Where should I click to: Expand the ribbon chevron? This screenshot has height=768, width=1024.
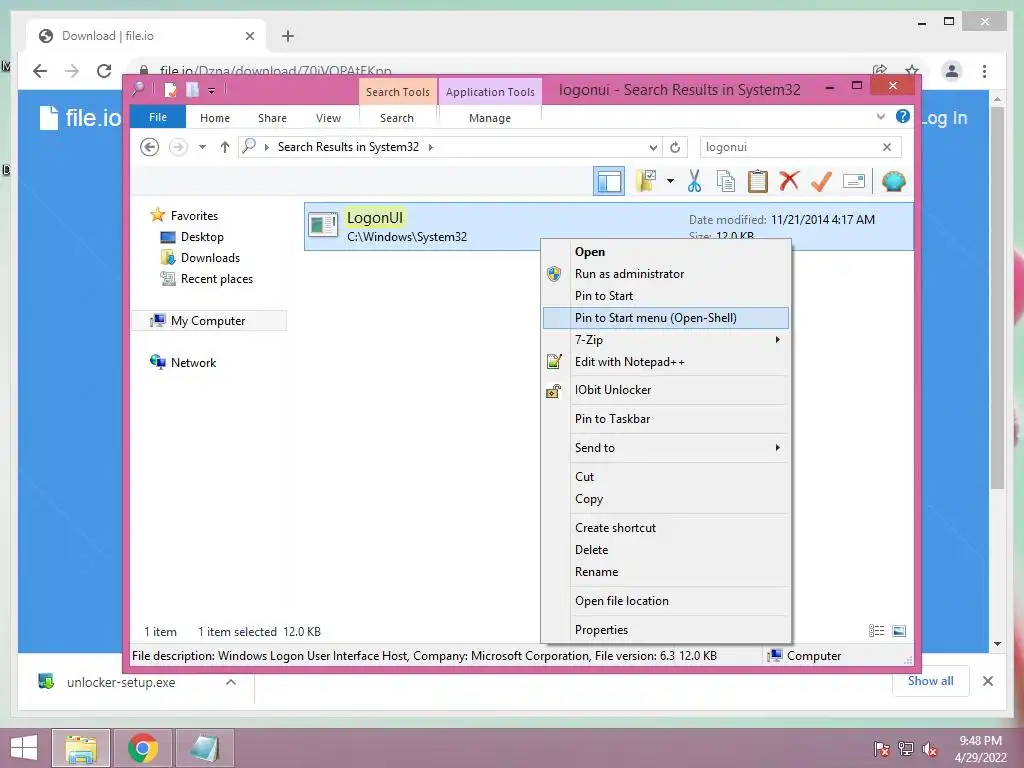880,117
